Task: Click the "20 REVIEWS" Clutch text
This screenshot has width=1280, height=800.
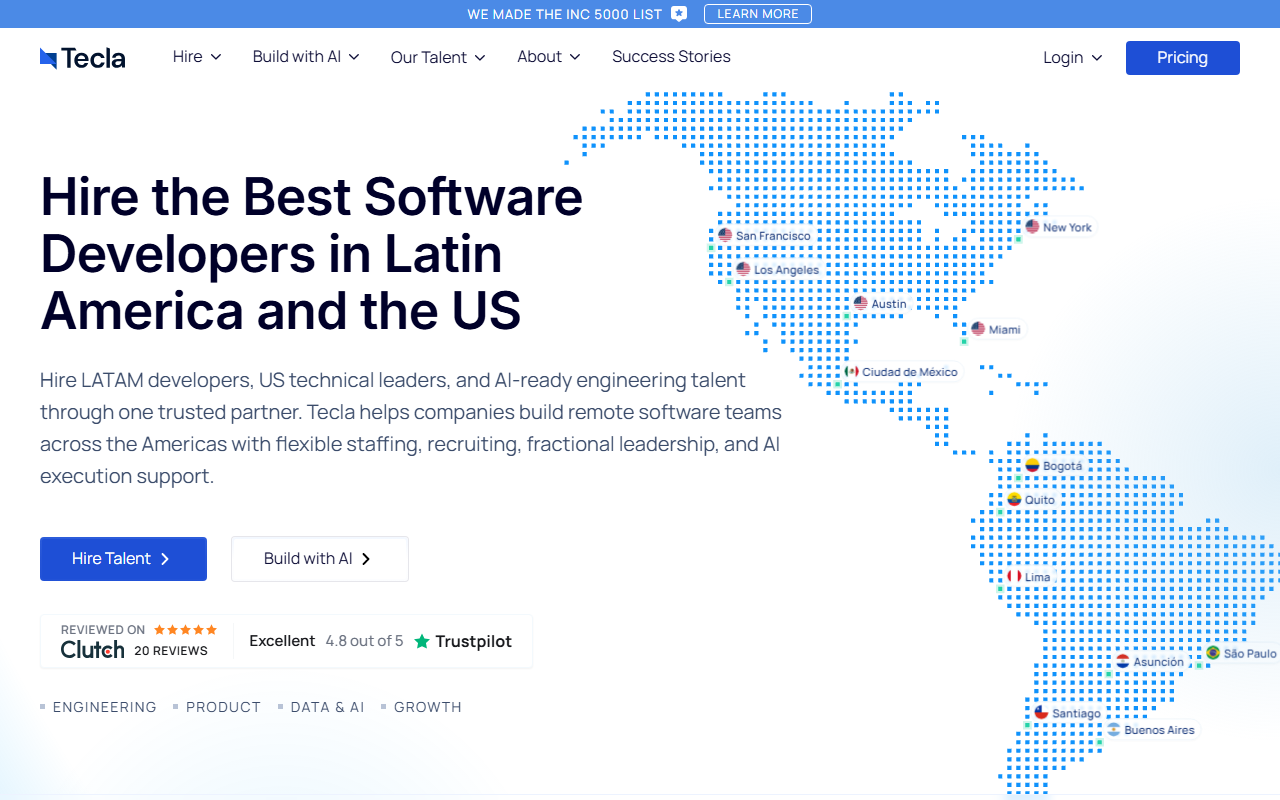Action: pos(171,651)
